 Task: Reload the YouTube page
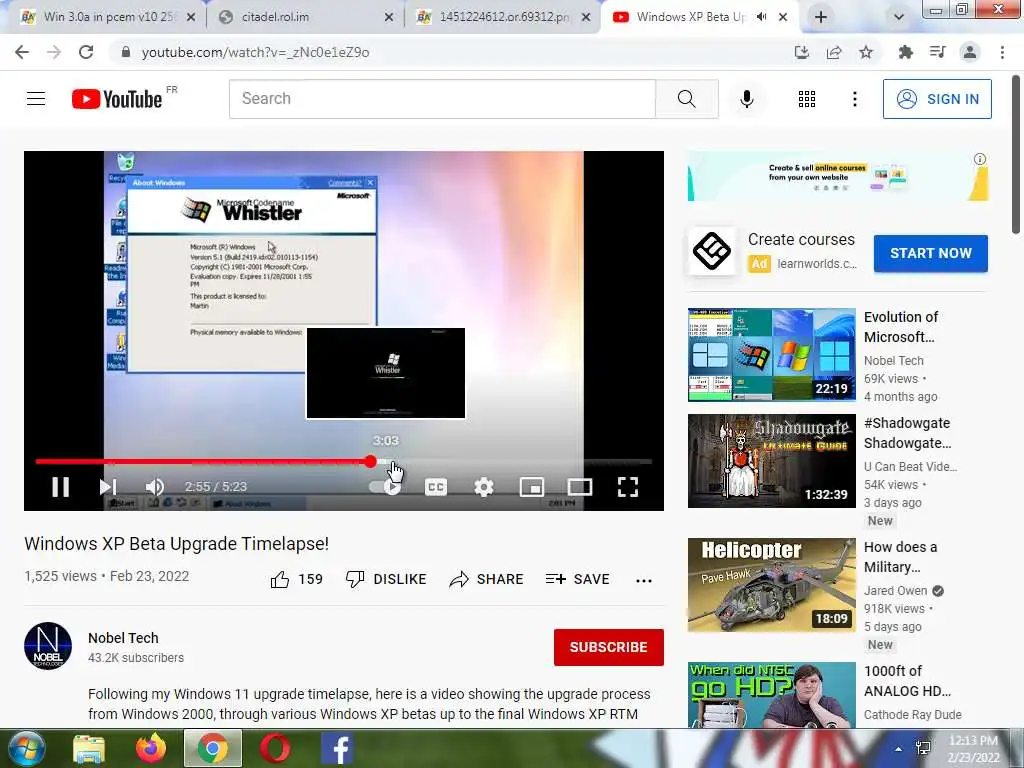click(x=86, y=52)
